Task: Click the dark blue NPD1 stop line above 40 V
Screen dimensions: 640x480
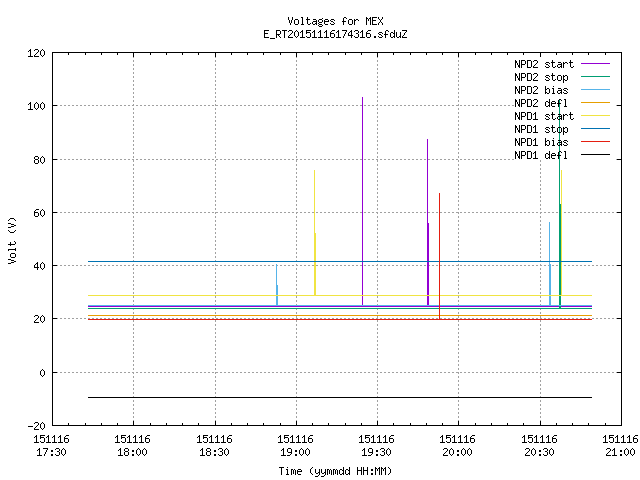Action: (340, 261)
